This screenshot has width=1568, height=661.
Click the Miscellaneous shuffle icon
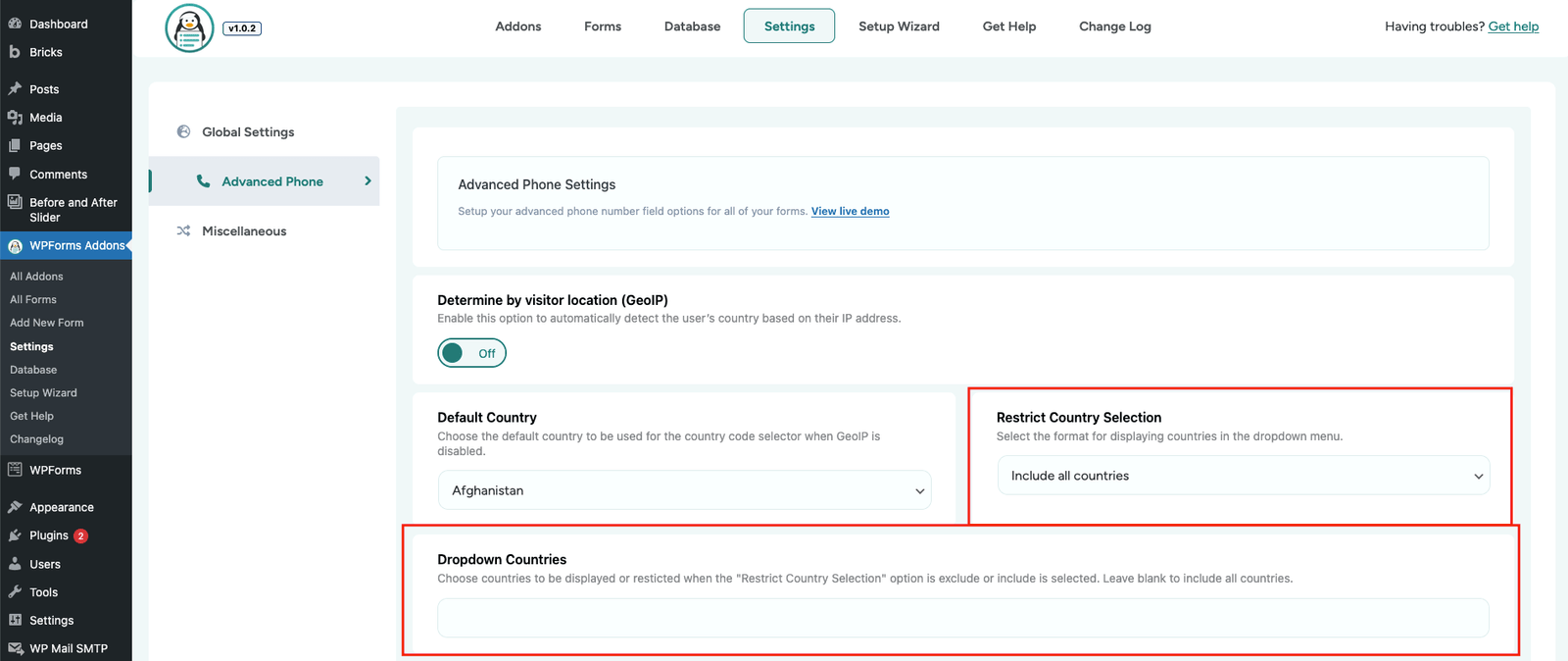183,231
